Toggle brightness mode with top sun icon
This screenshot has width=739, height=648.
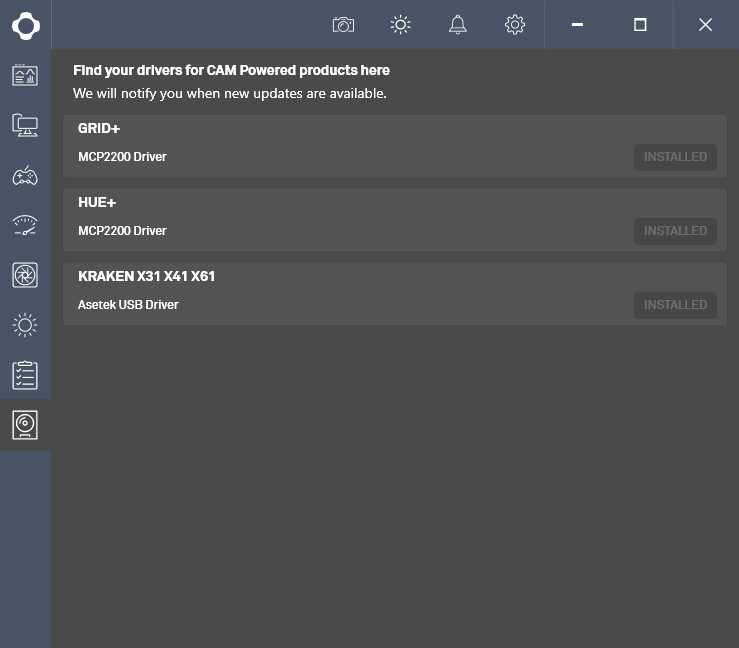[401, 25]
